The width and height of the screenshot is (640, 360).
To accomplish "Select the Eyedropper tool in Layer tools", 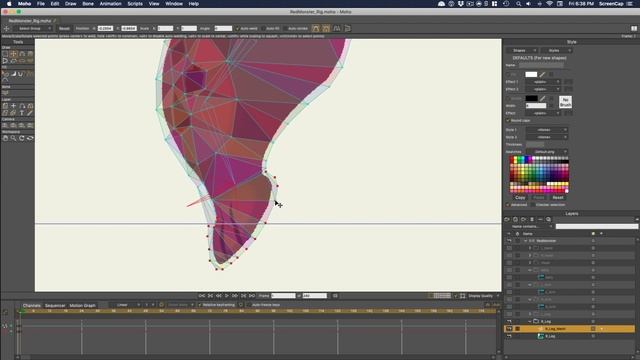I will pos(30,113).
